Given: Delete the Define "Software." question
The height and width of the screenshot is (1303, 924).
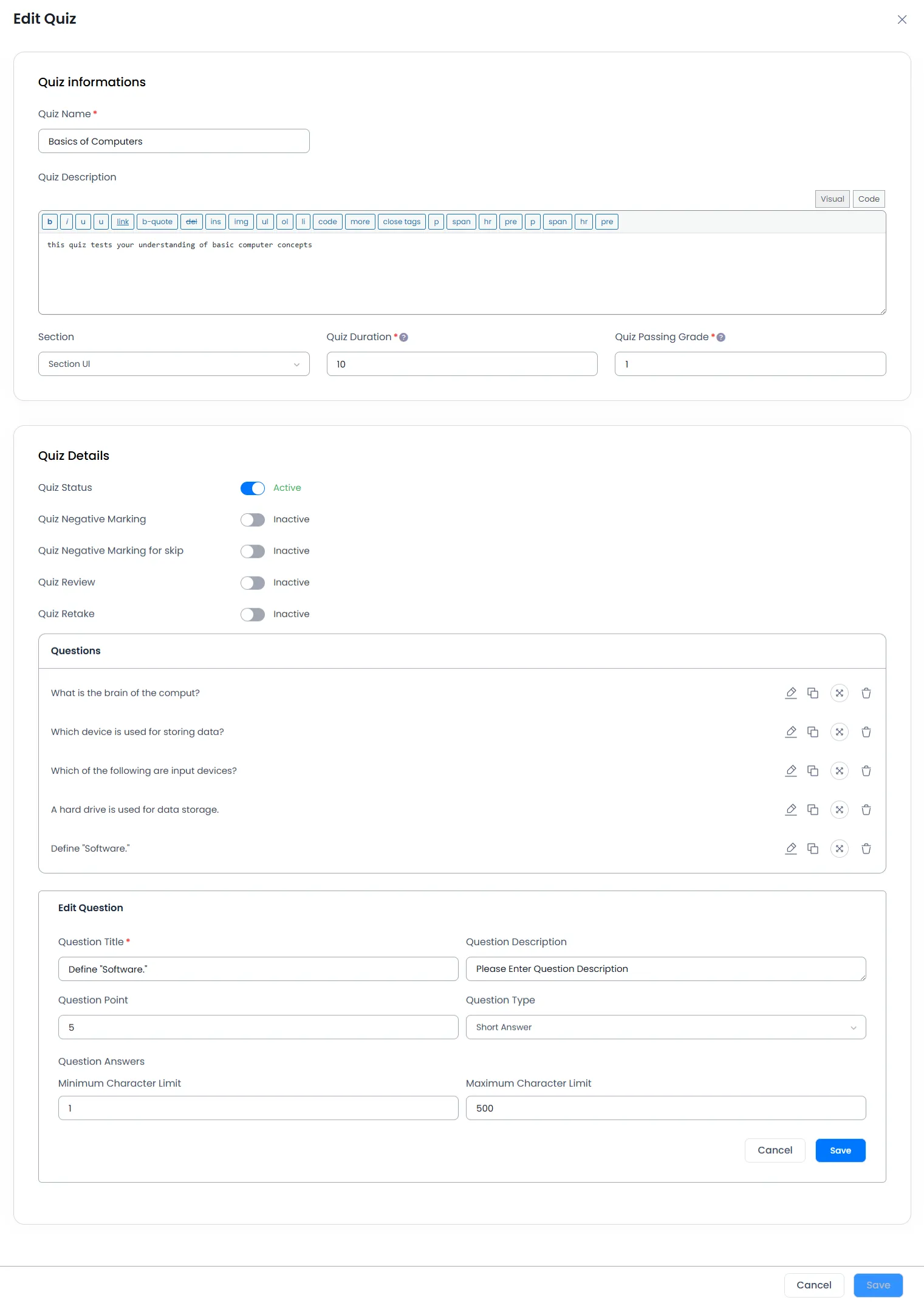Looking at the screenshot, I should (x=866, y=849).
